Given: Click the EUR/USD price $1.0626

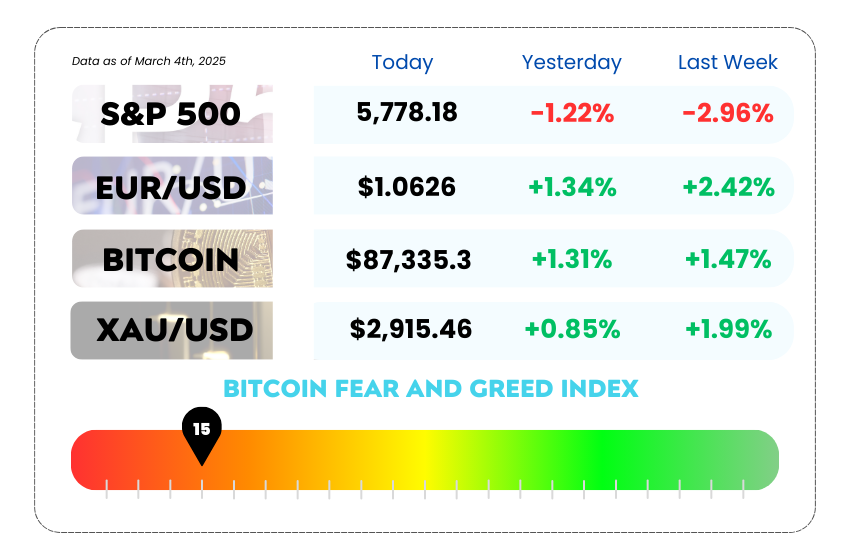Looking at the screenshot, I should click(407, 186).
